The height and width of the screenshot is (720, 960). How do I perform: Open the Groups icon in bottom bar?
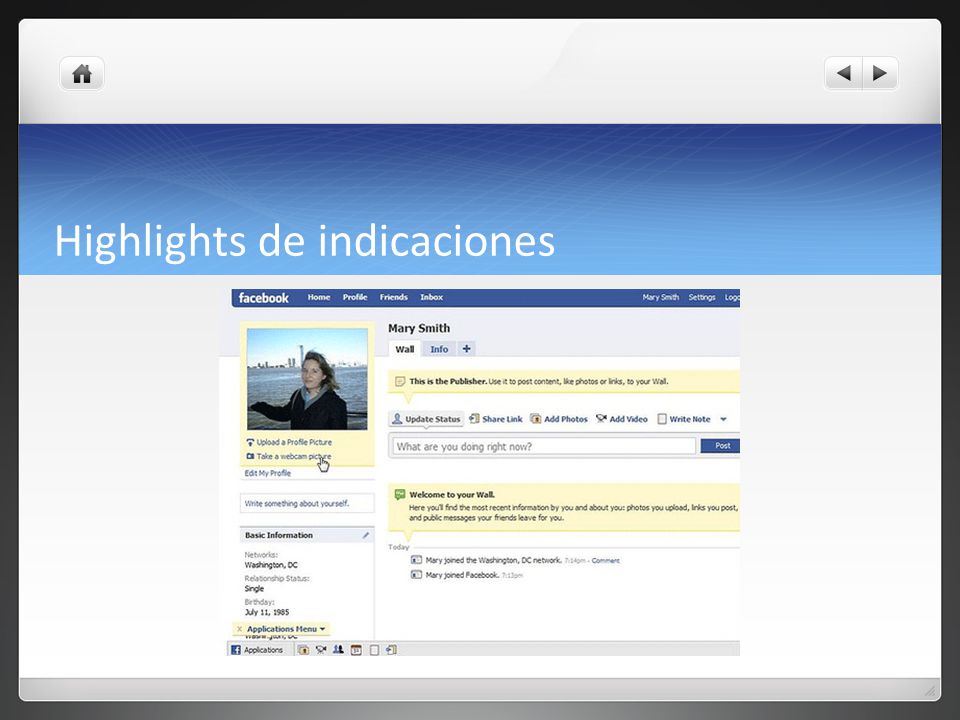(338, 650)
